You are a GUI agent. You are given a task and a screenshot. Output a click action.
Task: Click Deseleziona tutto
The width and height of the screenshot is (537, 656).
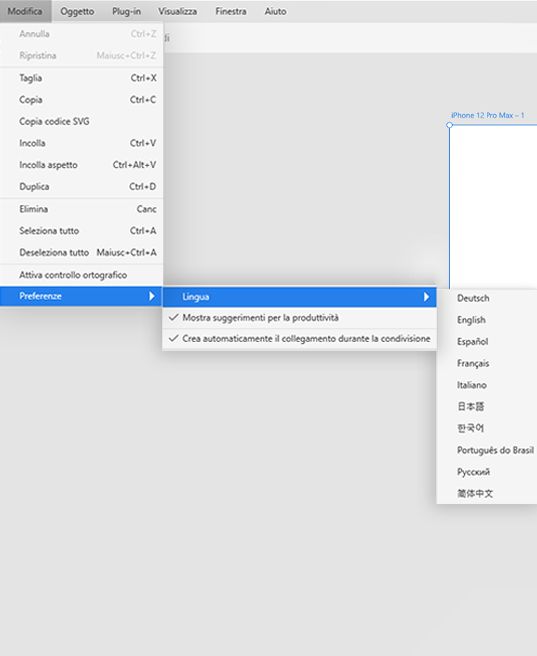82,252
